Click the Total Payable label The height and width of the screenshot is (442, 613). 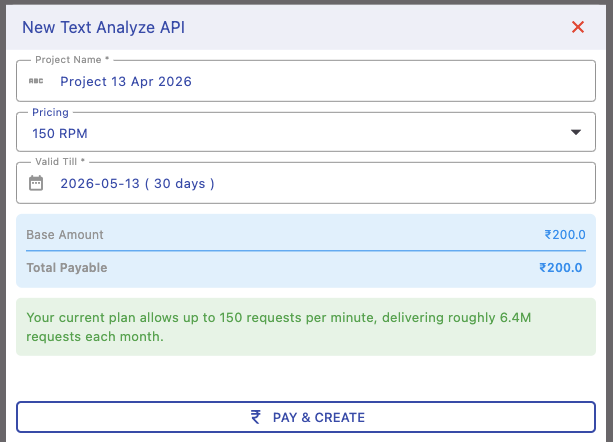pyautogui.click(x=67, y=267)
